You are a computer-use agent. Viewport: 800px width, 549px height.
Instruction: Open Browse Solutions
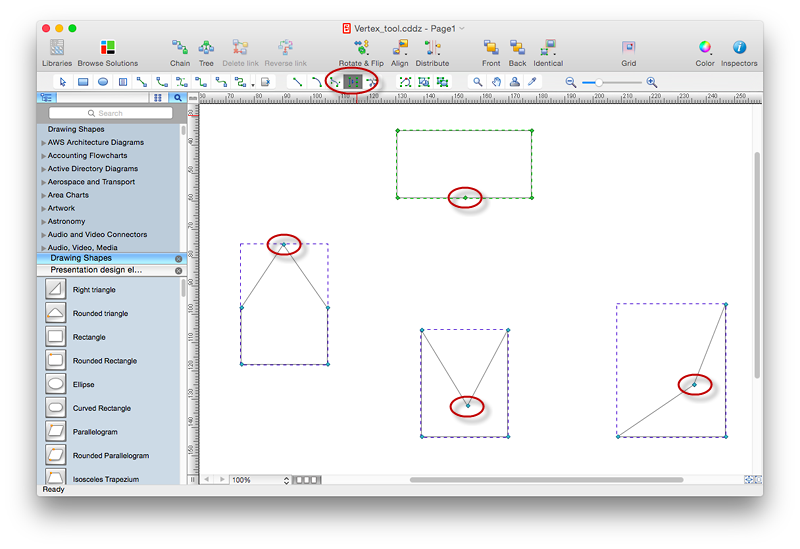pyautogui.click(x=108, y=53)
